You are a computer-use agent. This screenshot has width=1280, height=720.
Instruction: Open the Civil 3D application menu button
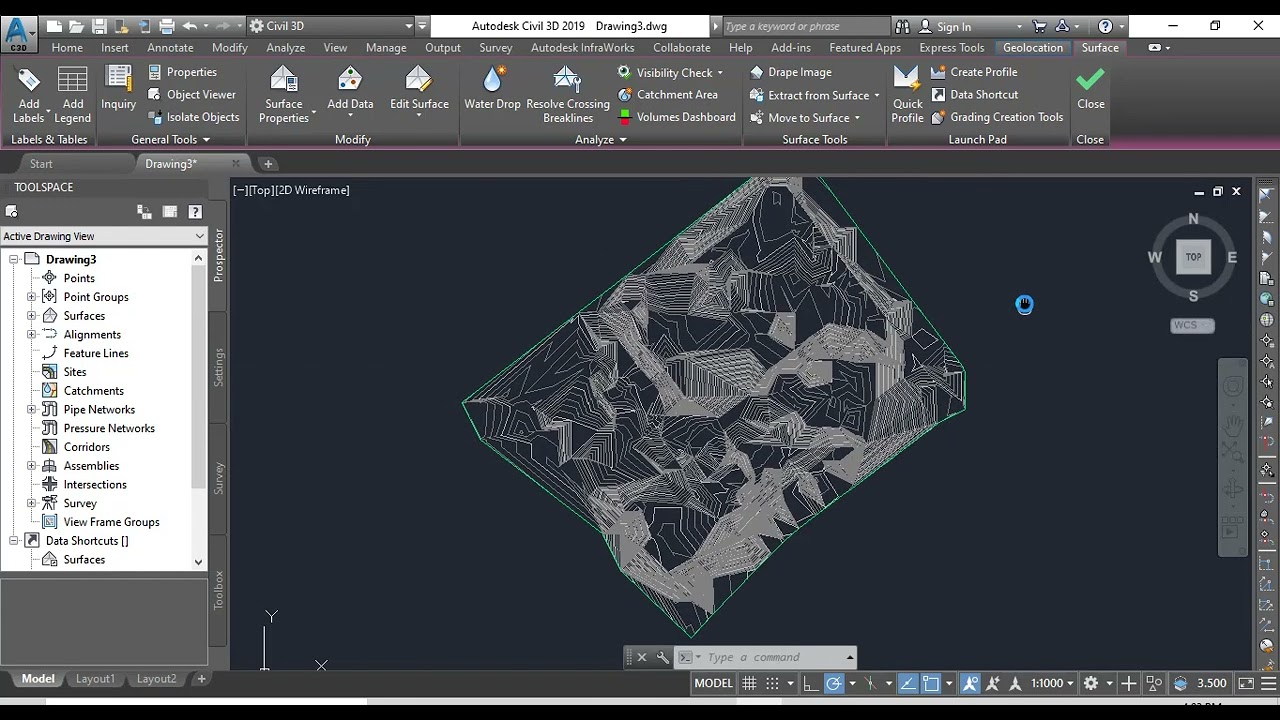[17, 33]
